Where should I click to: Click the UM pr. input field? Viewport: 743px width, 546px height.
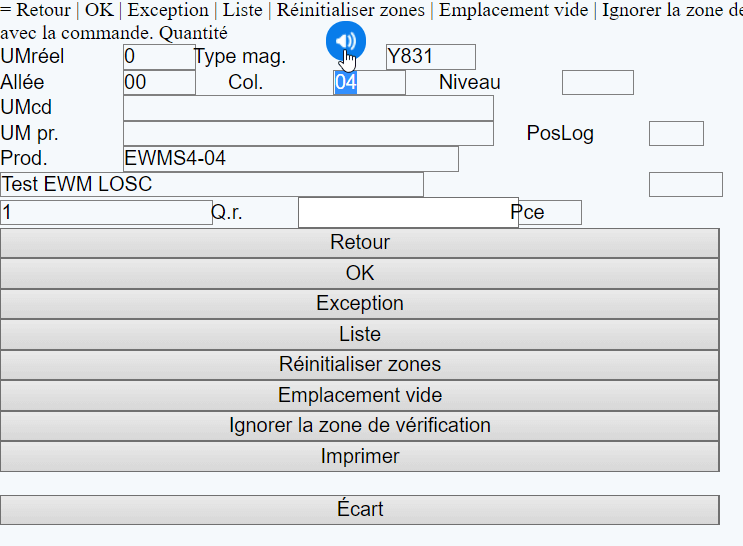(308, 133)
